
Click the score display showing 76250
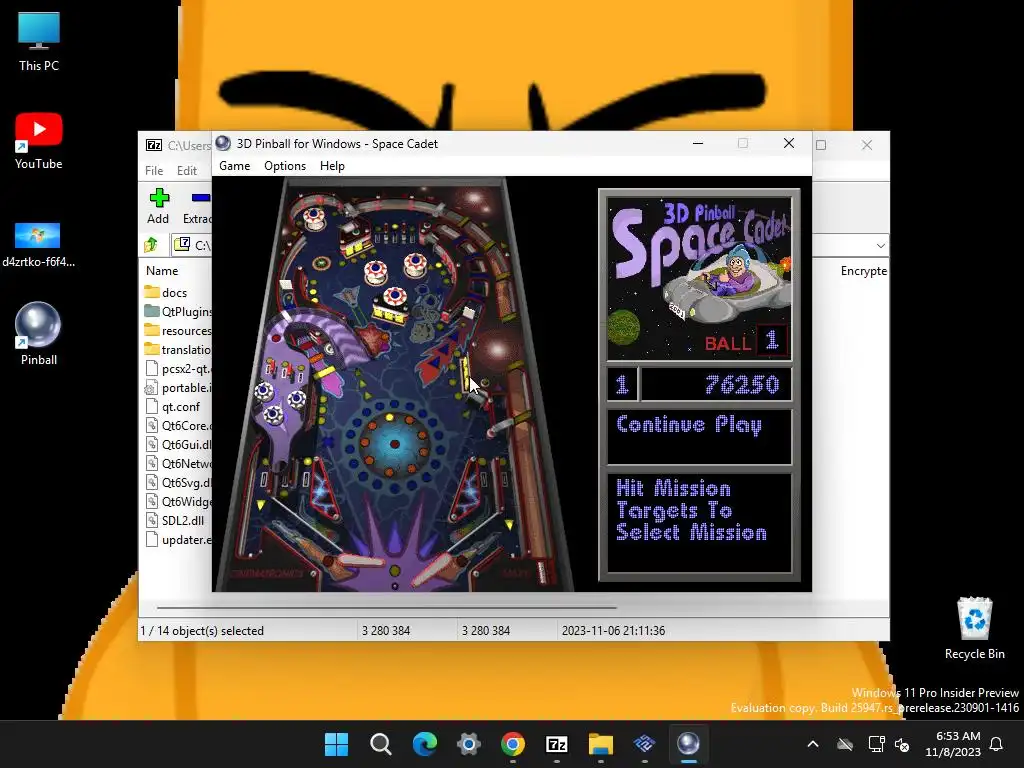click(716, 384)
